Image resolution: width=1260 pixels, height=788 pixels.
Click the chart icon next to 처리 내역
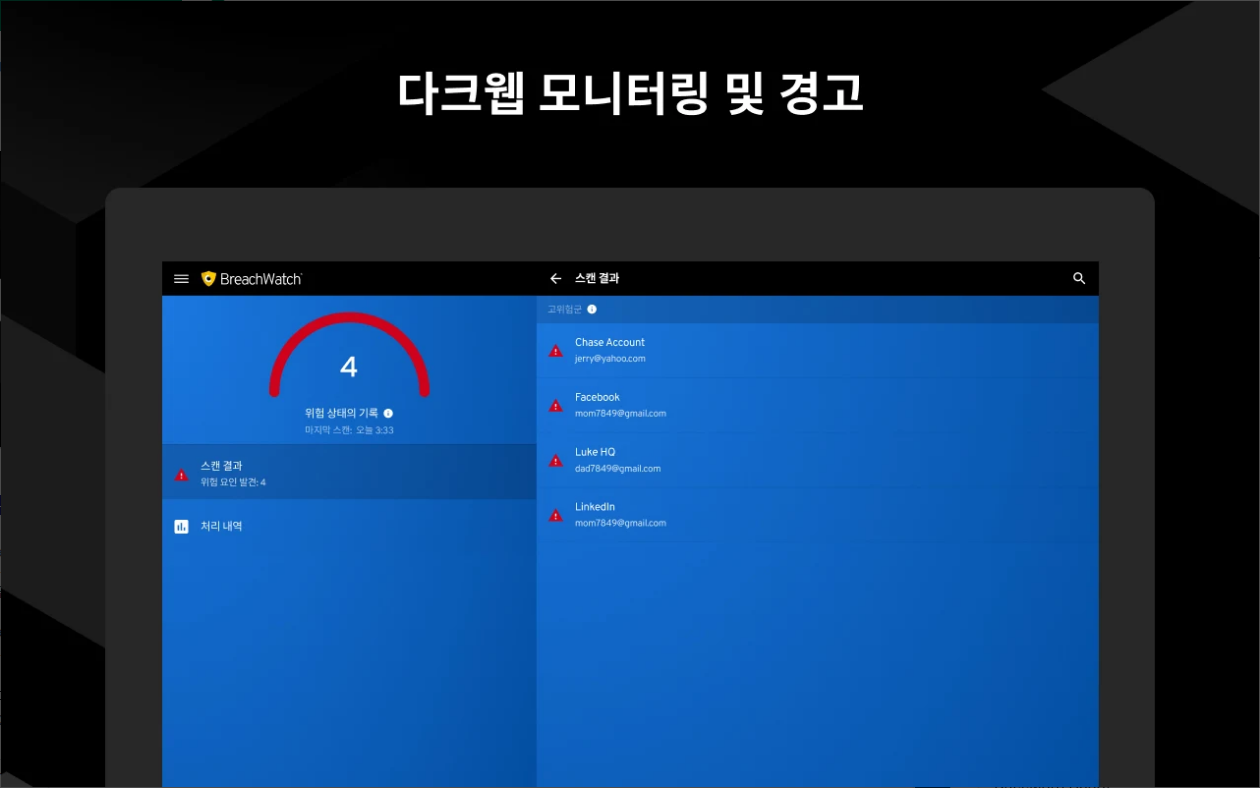click(x=180, y=526)
